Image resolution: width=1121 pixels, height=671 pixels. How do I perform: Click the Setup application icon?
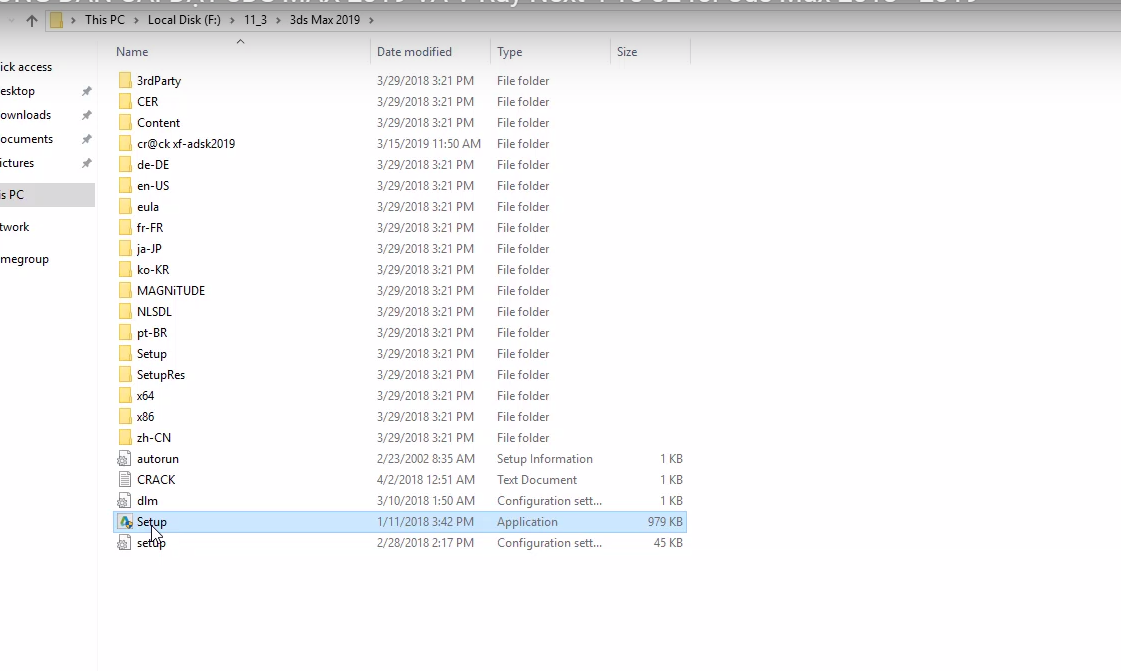125,522
